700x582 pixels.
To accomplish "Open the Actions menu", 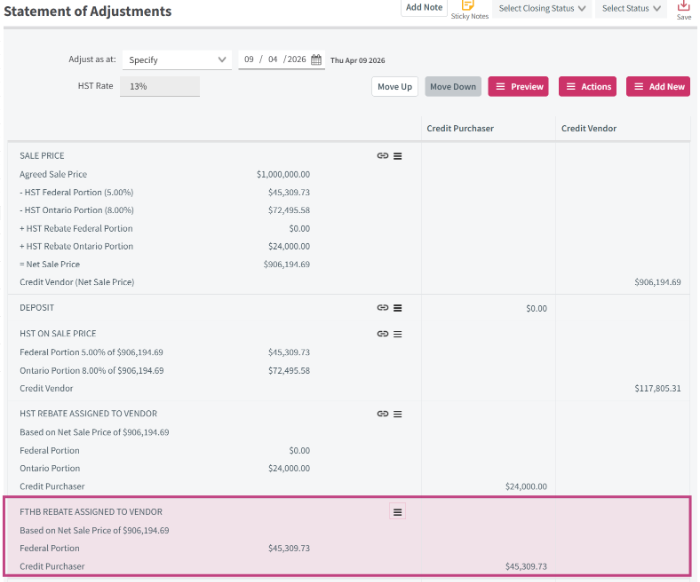I will (x=588, y=87).
